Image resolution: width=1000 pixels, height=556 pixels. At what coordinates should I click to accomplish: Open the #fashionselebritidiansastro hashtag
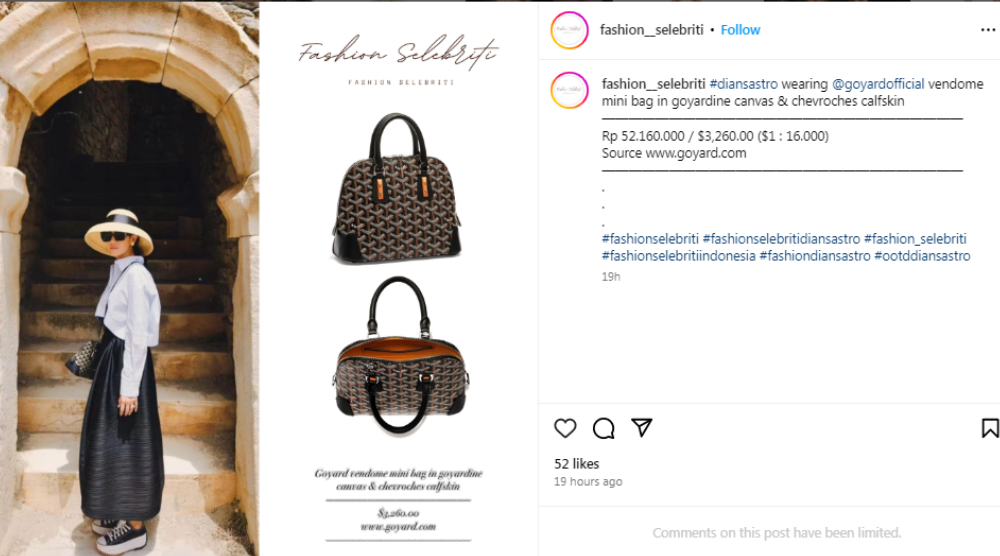781,239
